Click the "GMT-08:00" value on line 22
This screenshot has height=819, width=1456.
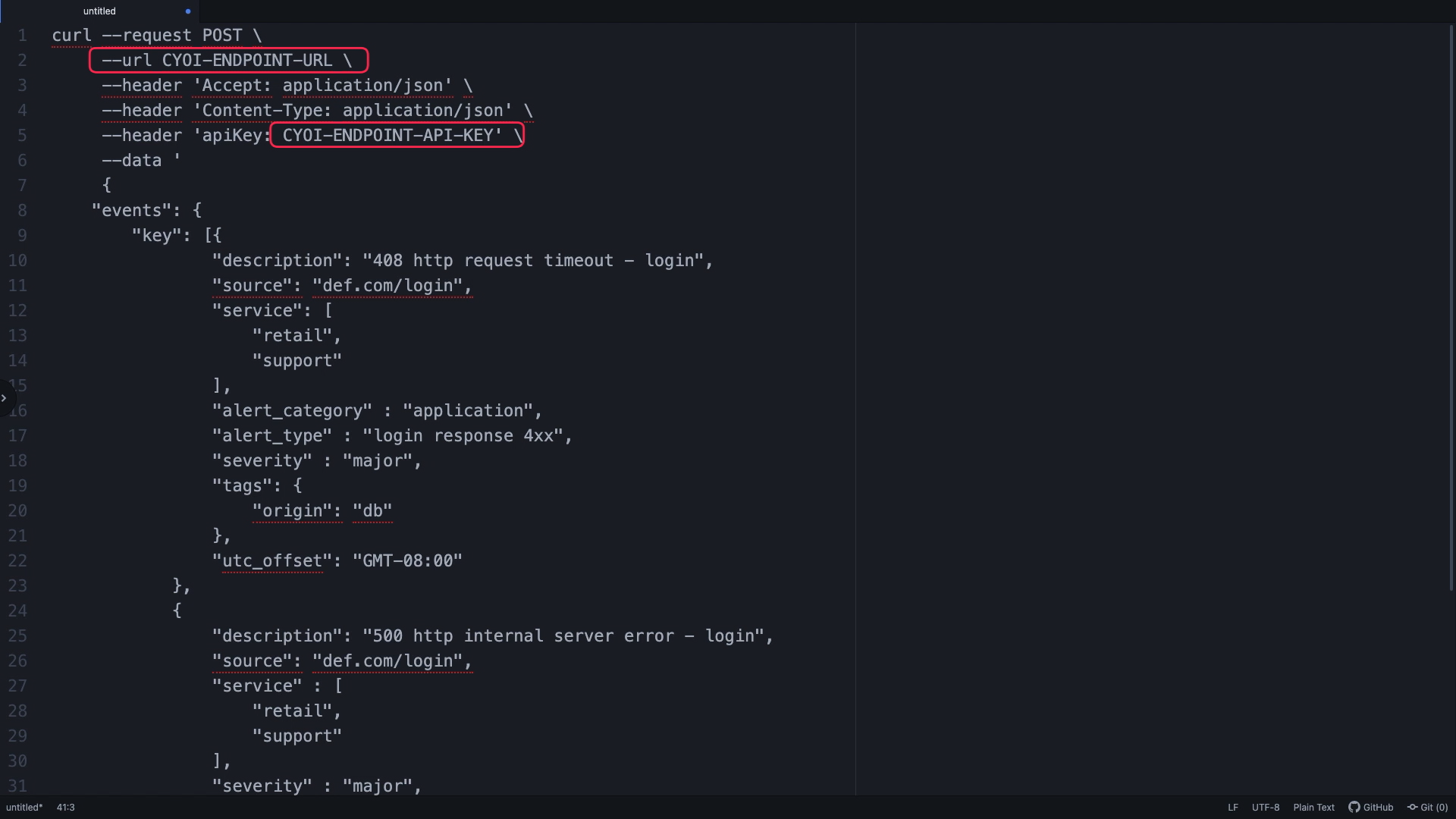(x=407, y=561)
